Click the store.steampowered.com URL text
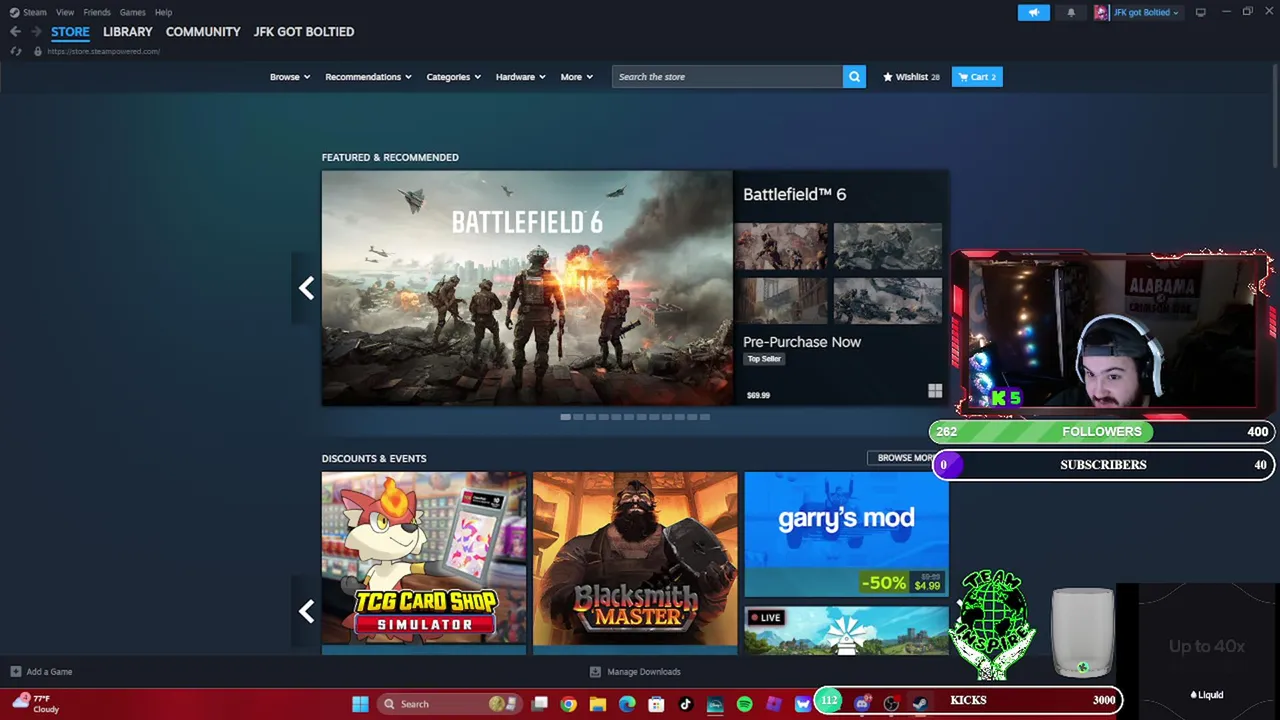Viewport: 1280px width, 720px height. 103,51
